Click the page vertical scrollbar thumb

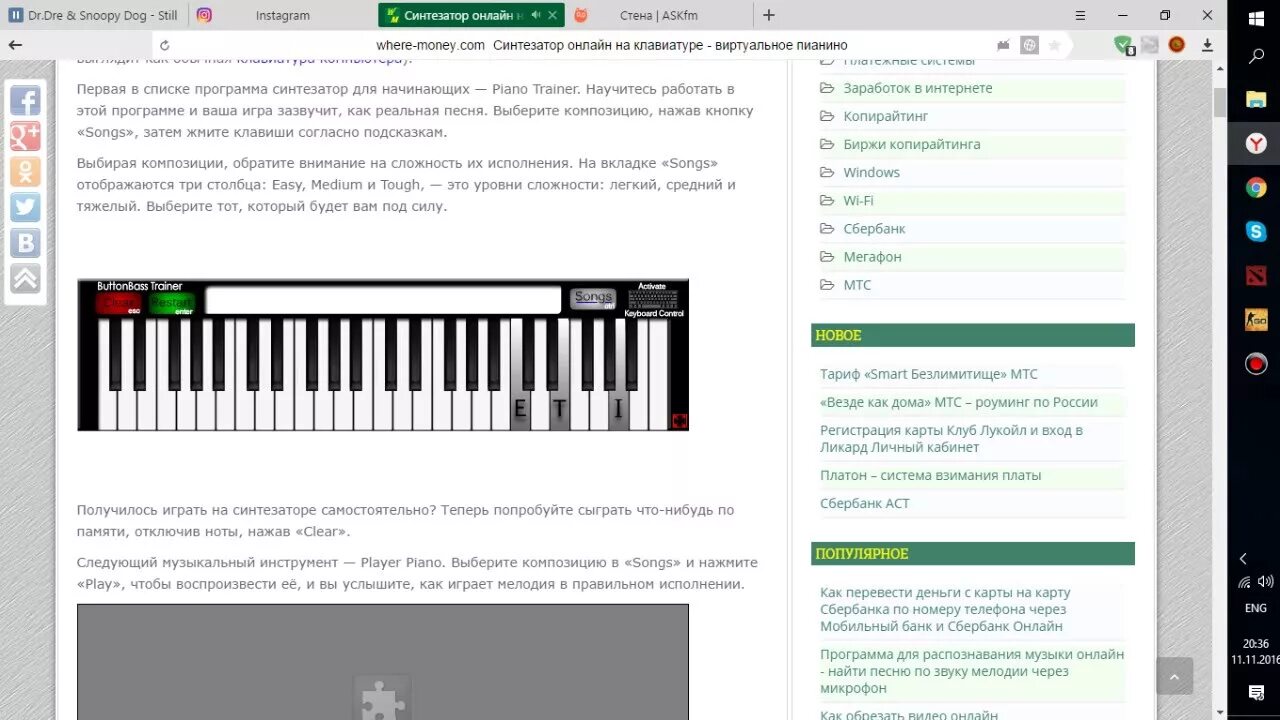point(1219,102)
